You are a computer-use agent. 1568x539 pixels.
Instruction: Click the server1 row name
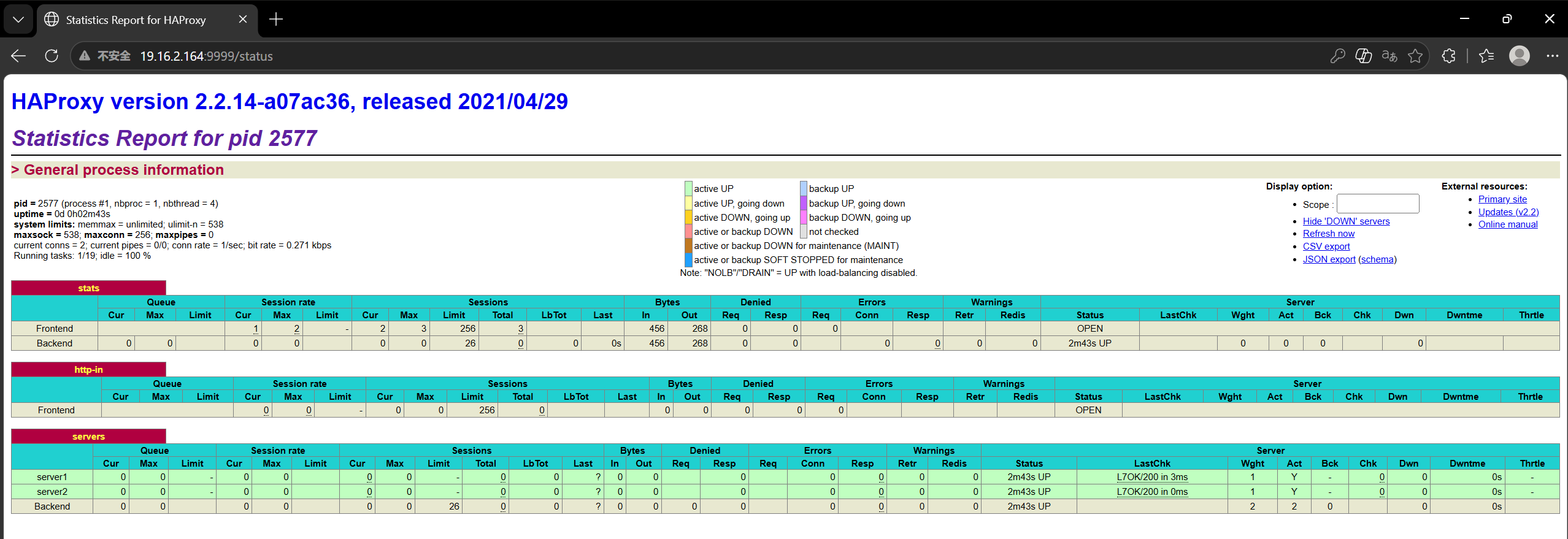click(x=52, y=477)
